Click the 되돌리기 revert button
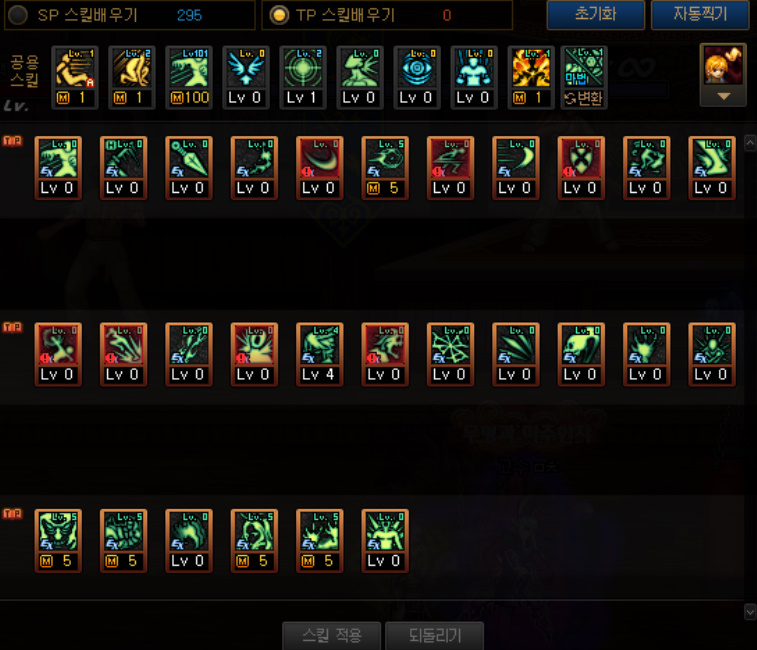Screen dimensions: 757x650 (435, 635)
